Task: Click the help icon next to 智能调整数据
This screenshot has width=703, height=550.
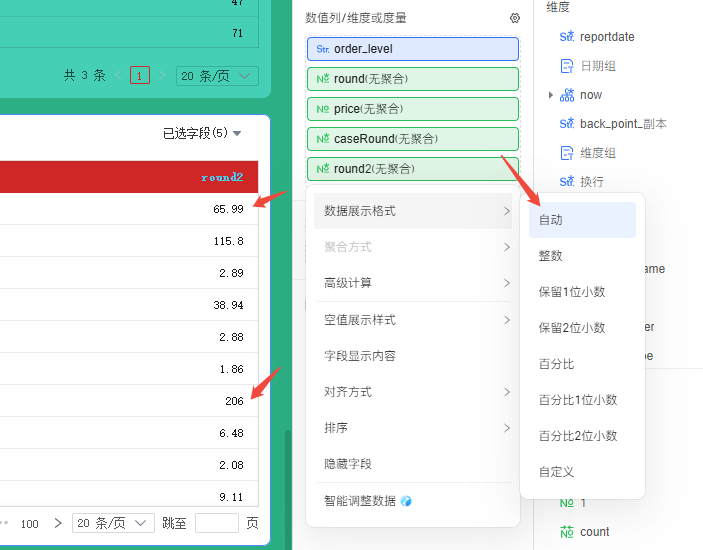Action: click(406, 501)
